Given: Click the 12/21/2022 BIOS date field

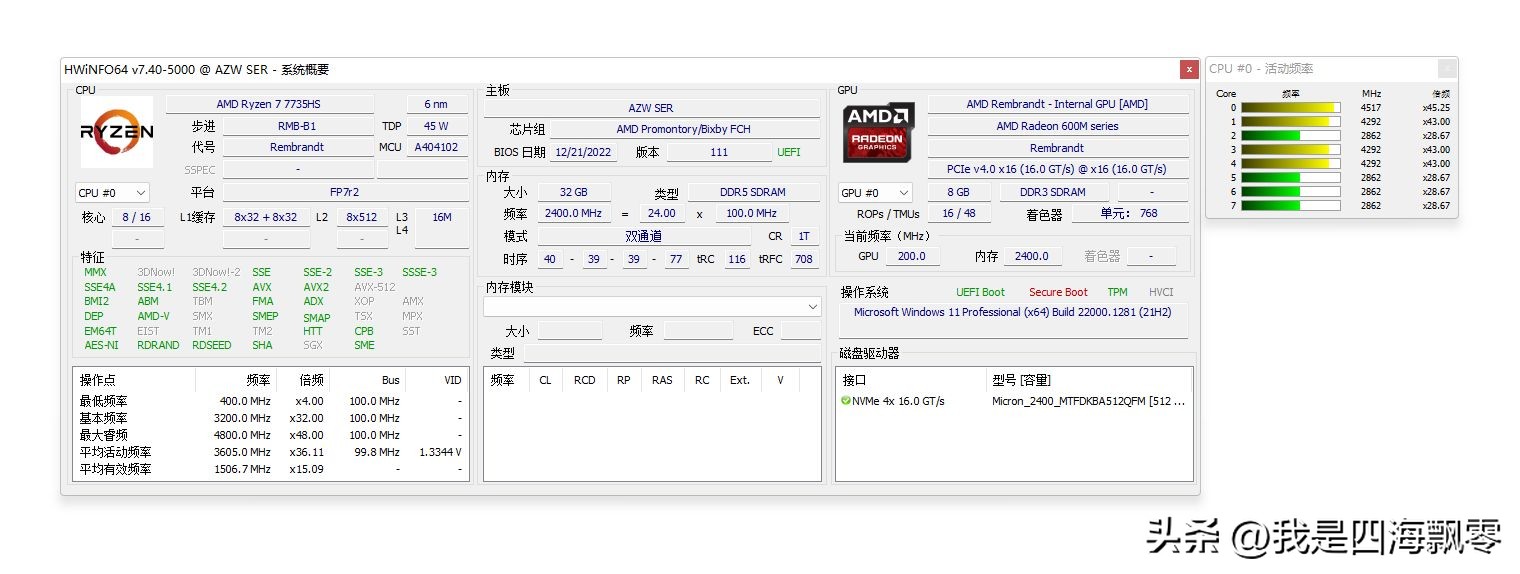Looking at the screenshot, I should [585, 152].
